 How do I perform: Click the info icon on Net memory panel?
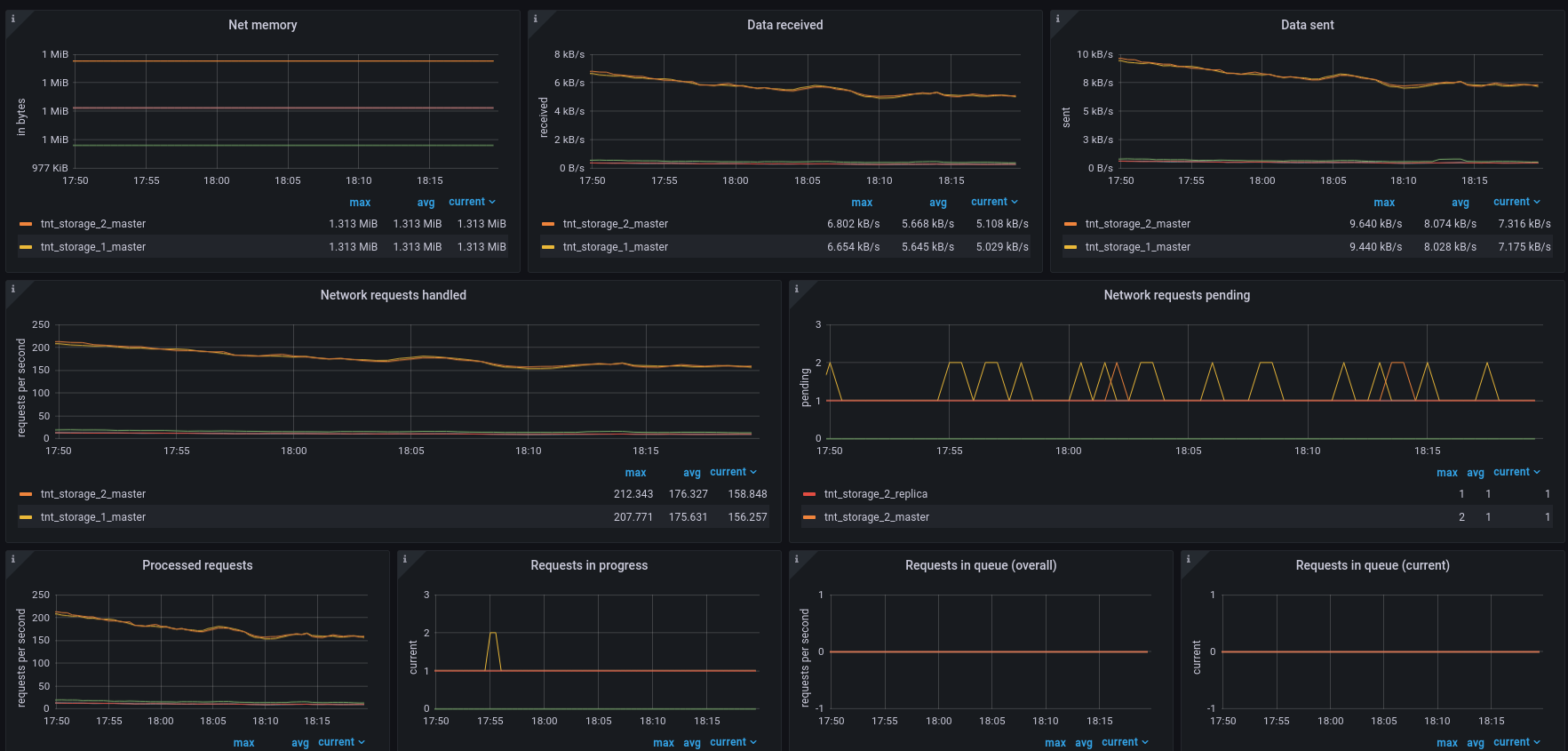(x=13, y=19)
